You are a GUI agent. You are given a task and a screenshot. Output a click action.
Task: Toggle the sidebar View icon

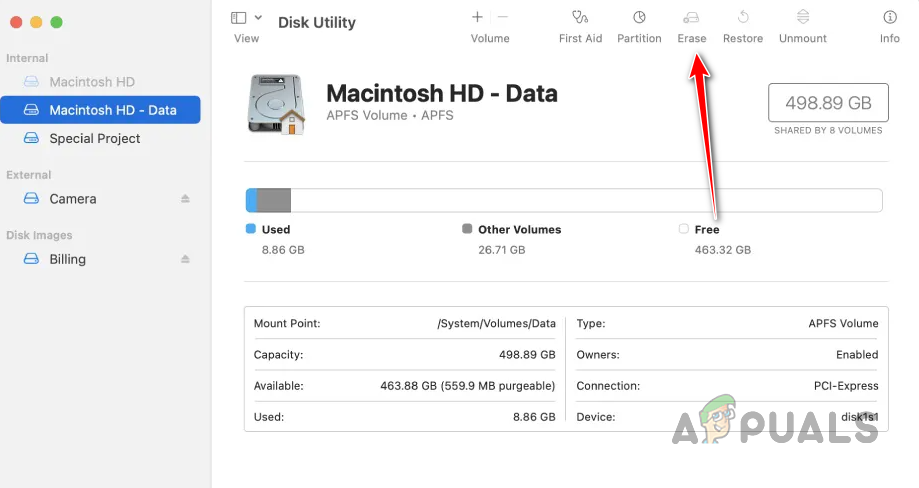point(239,18)
